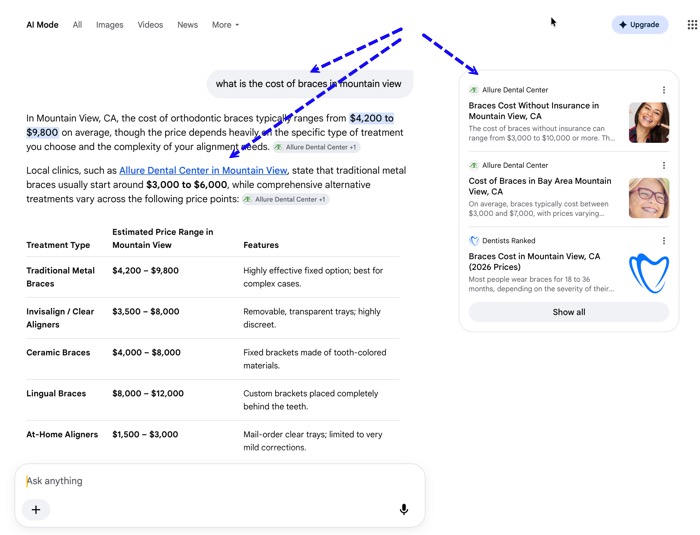Click Show all sources button
Screen dimensions: 700x535
click(x=569, y=312)
